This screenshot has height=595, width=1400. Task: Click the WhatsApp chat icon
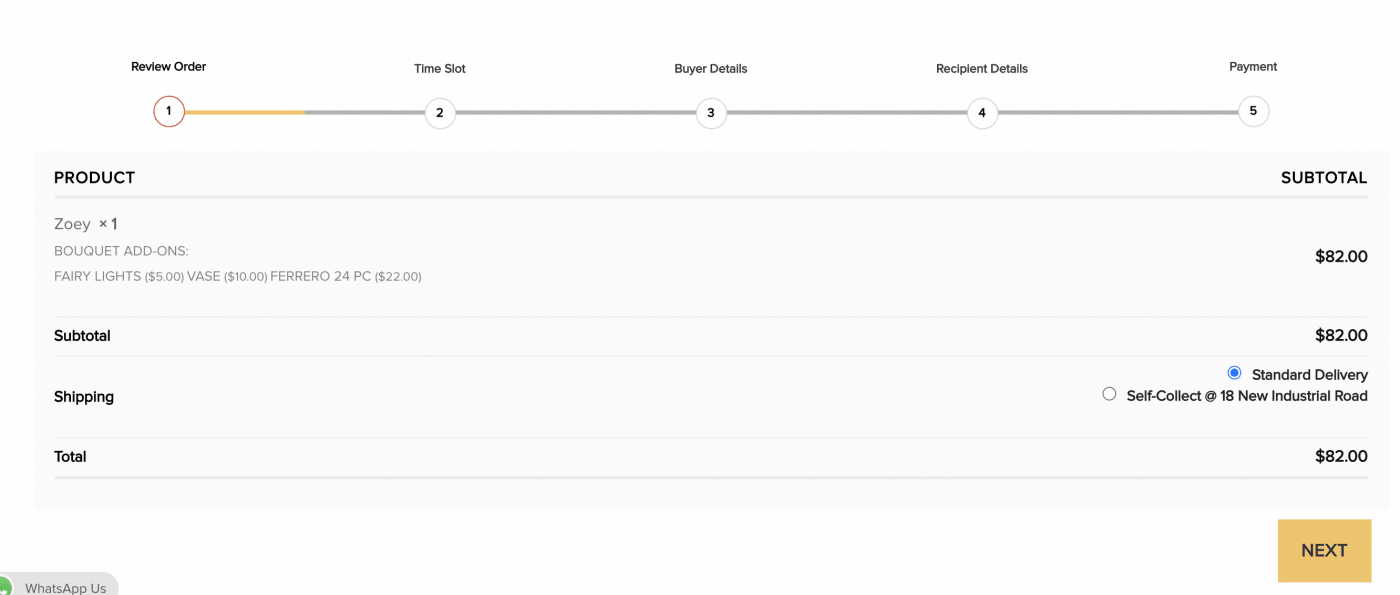click(x=5, y=588)
